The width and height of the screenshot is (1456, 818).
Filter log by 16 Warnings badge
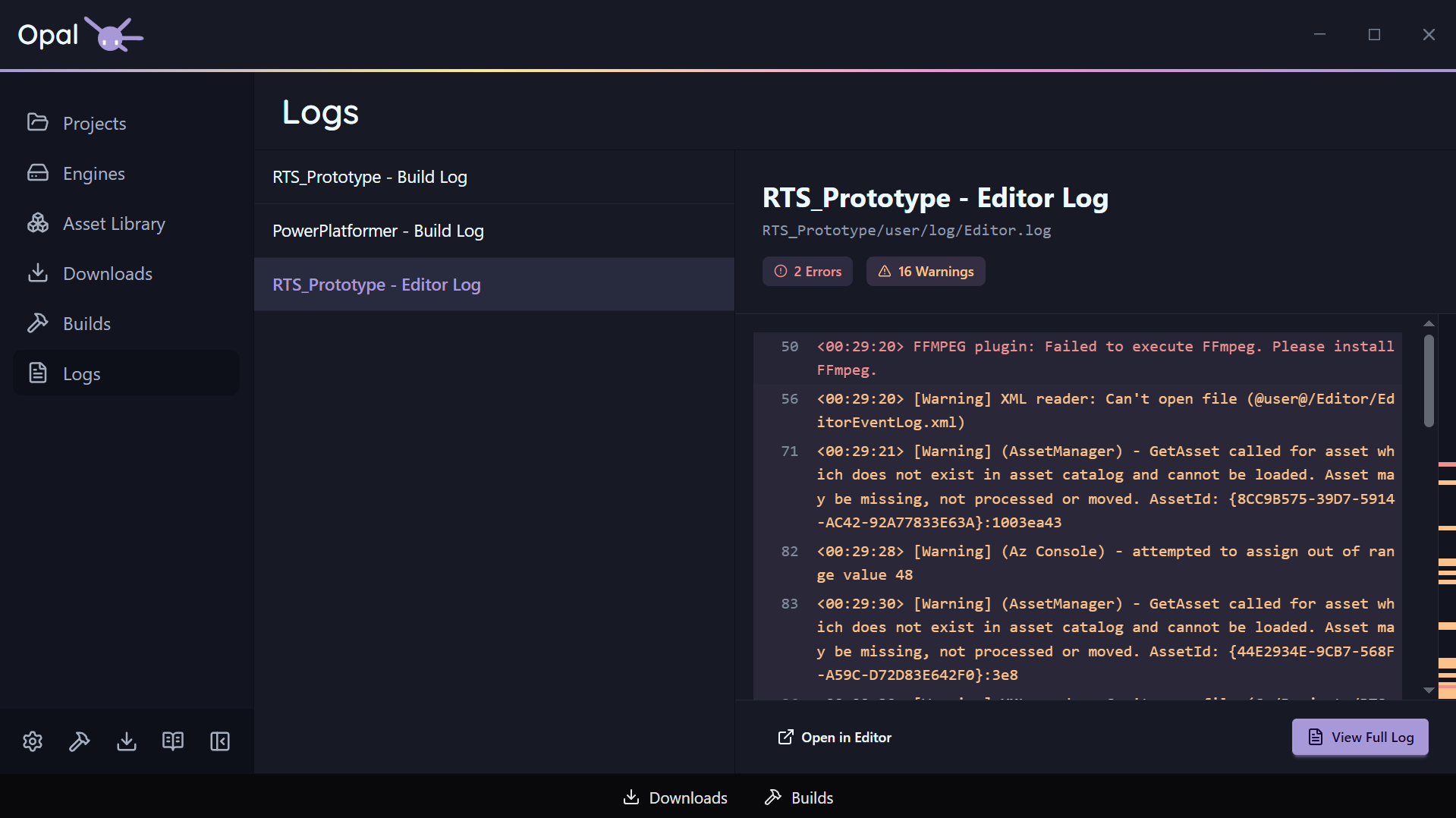926,272
